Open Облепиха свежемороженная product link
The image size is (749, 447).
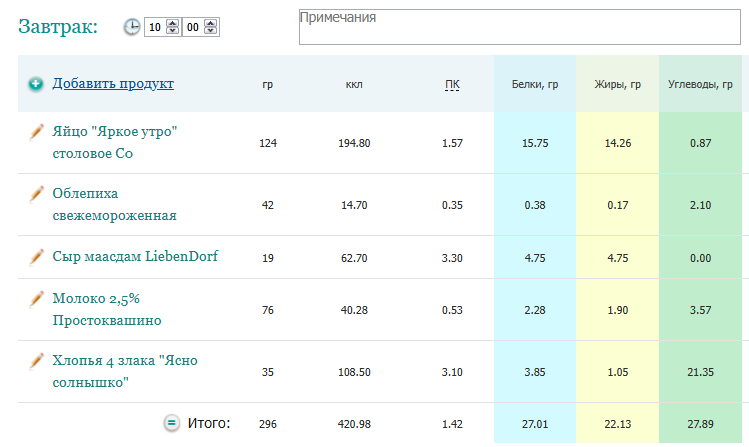coord(115,204)
